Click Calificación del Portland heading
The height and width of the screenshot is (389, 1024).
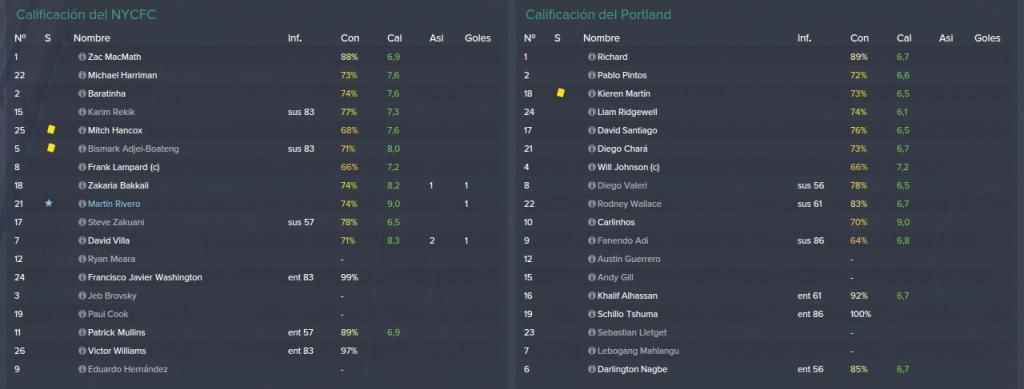coord(598,14)
